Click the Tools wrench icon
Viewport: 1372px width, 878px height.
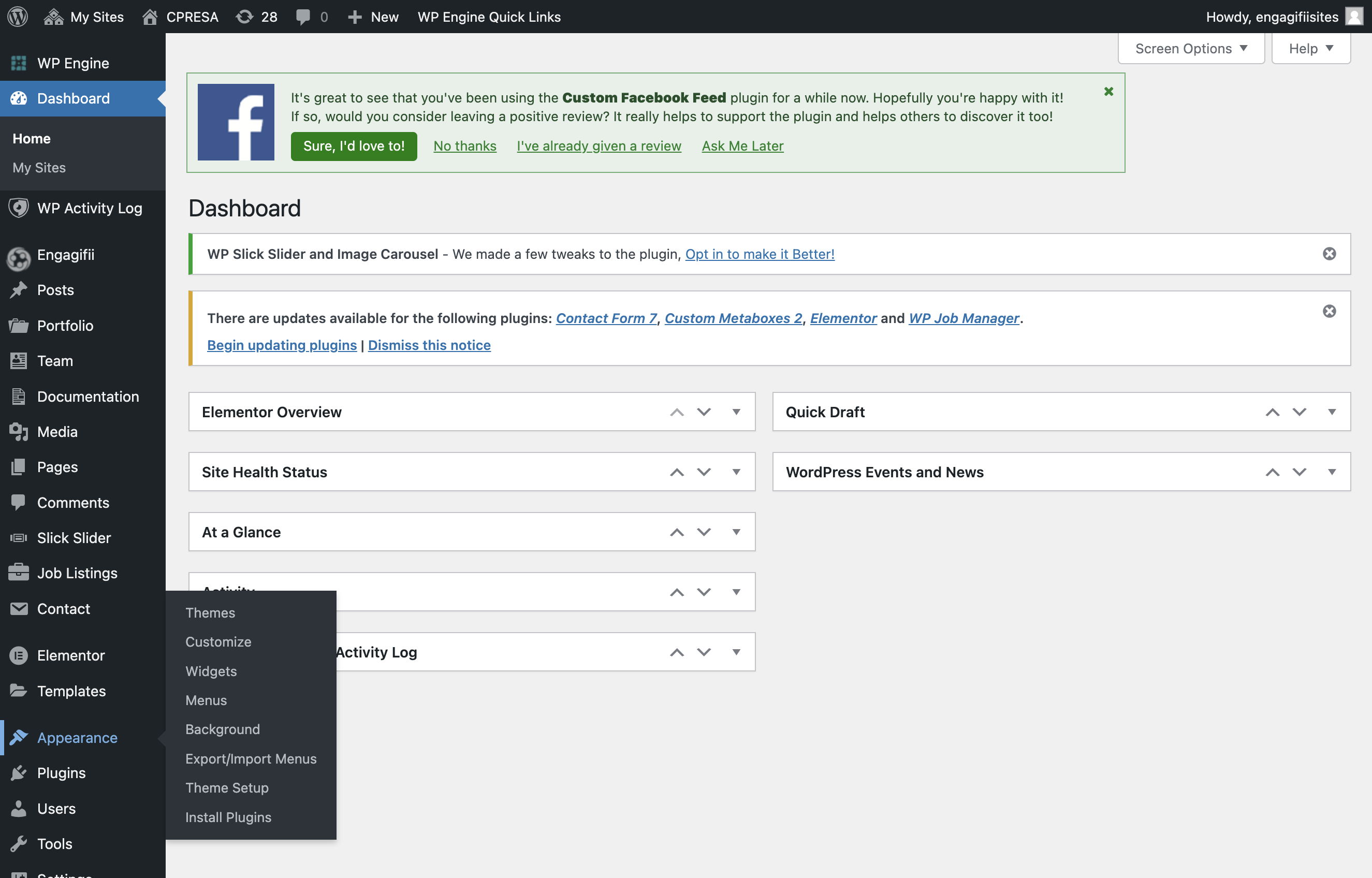click(19, 844)
